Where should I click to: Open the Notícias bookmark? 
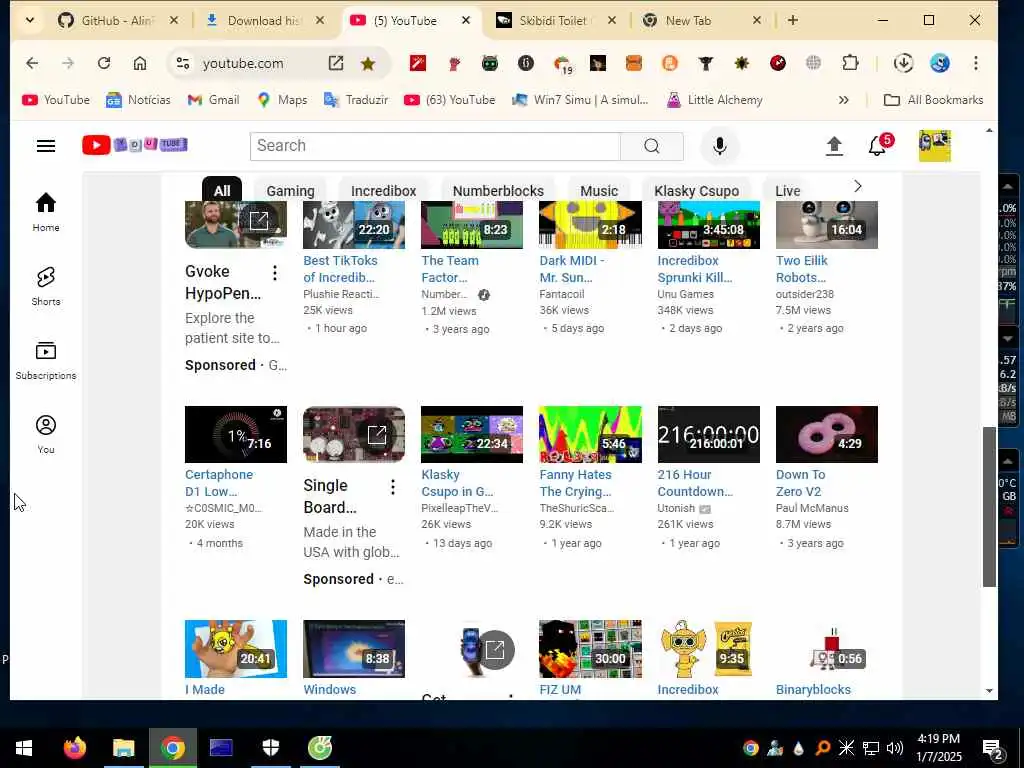[138, 100]
